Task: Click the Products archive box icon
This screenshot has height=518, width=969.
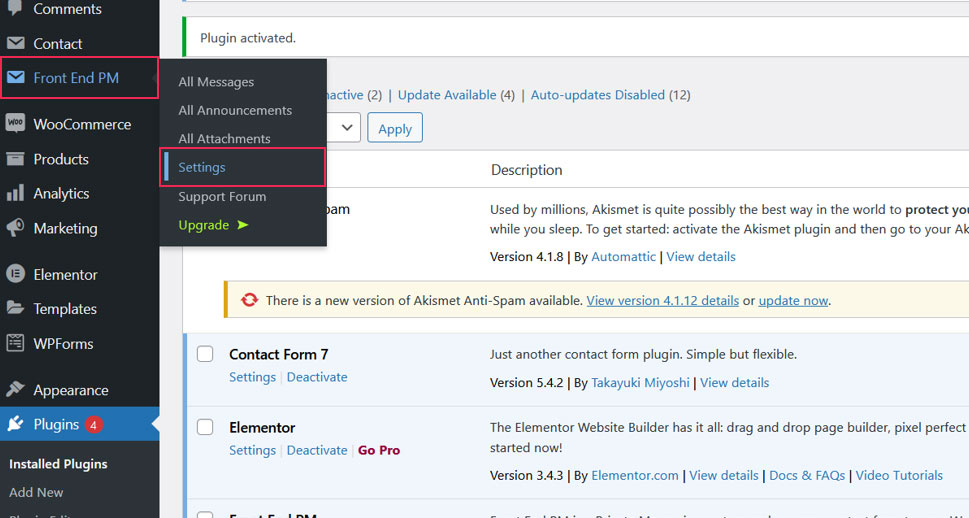Action: pos(15,159)
